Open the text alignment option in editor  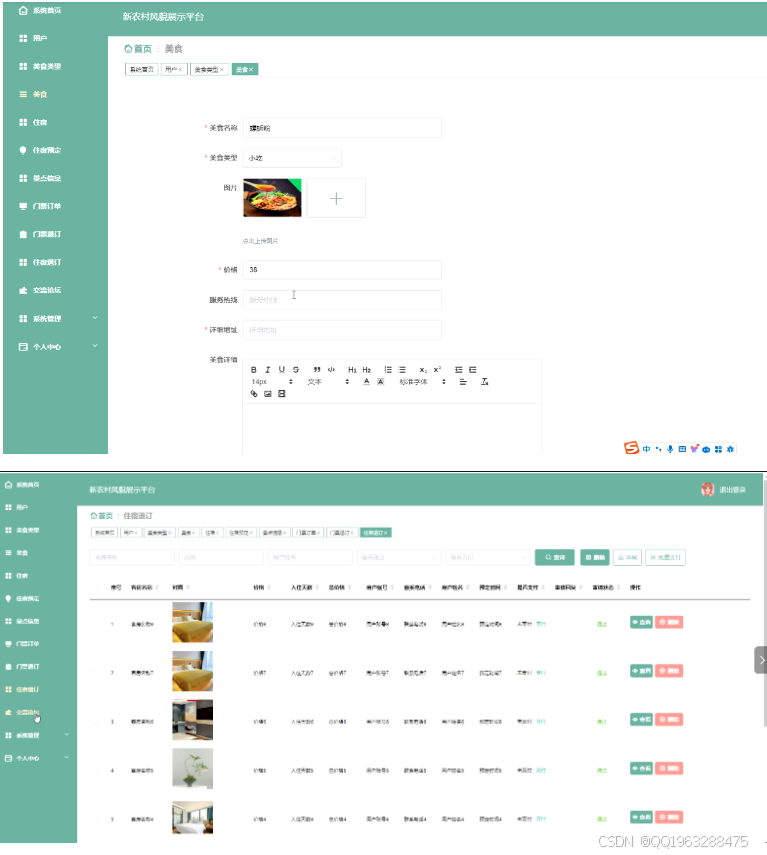[x=463, y=382]
